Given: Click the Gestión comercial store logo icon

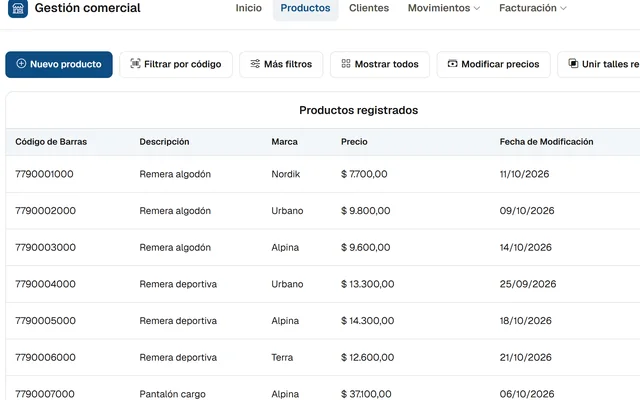Looking at the screenshot, I should [x=18, y=8].
